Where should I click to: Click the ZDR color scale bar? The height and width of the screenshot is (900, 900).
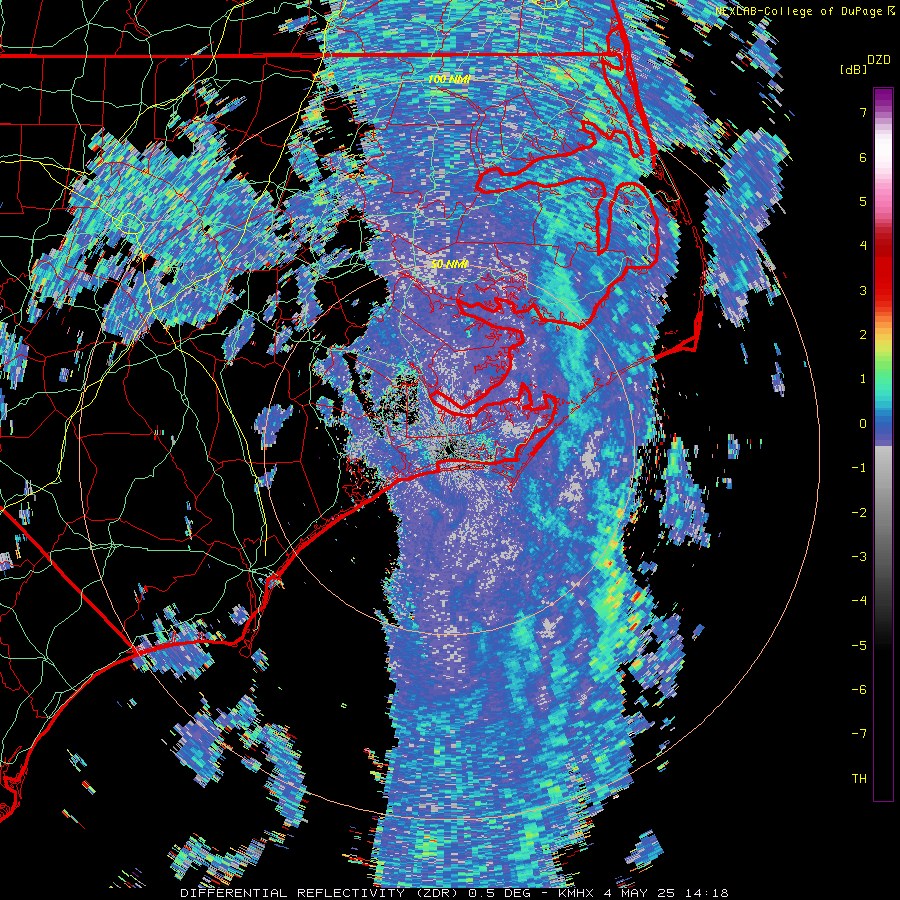(x=883, y=444)
